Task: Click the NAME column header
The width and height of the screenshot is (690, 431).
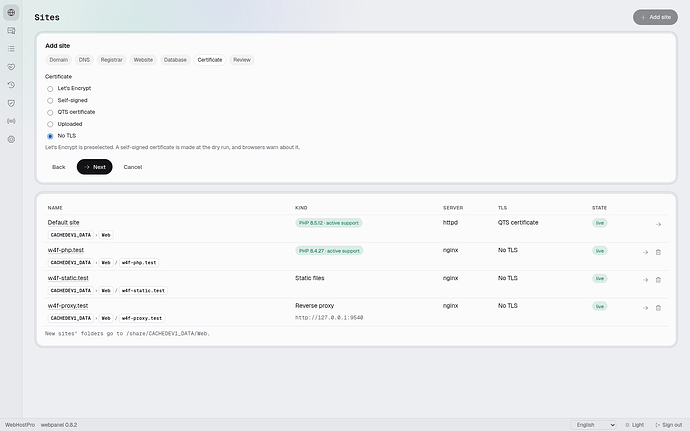Action: (x=55, y=208)
